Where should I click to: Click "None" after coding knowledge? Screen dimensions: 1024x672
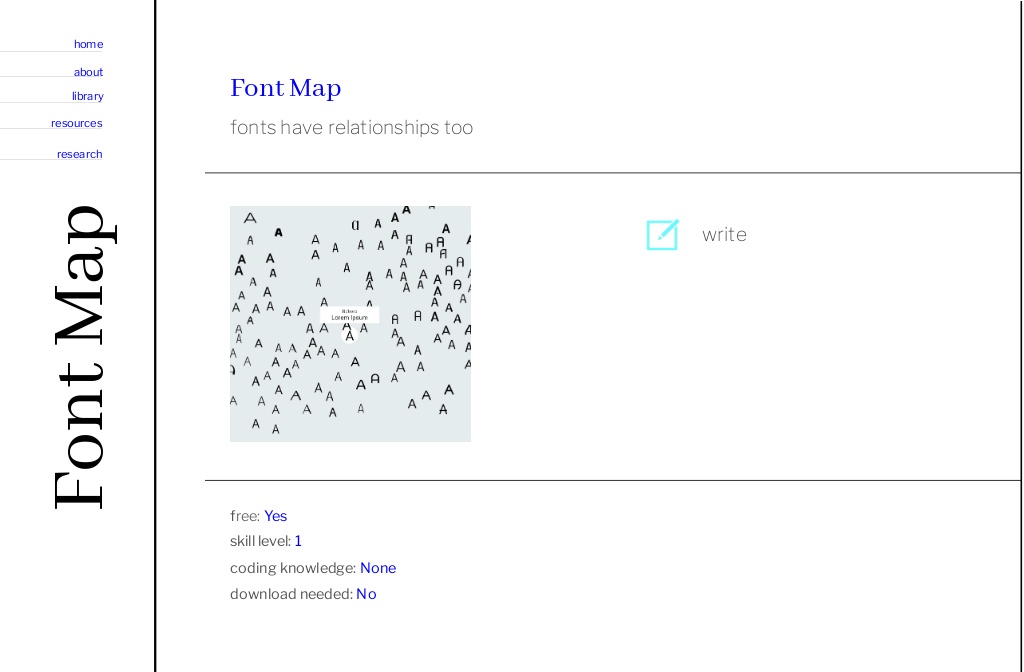click(378, 568)
